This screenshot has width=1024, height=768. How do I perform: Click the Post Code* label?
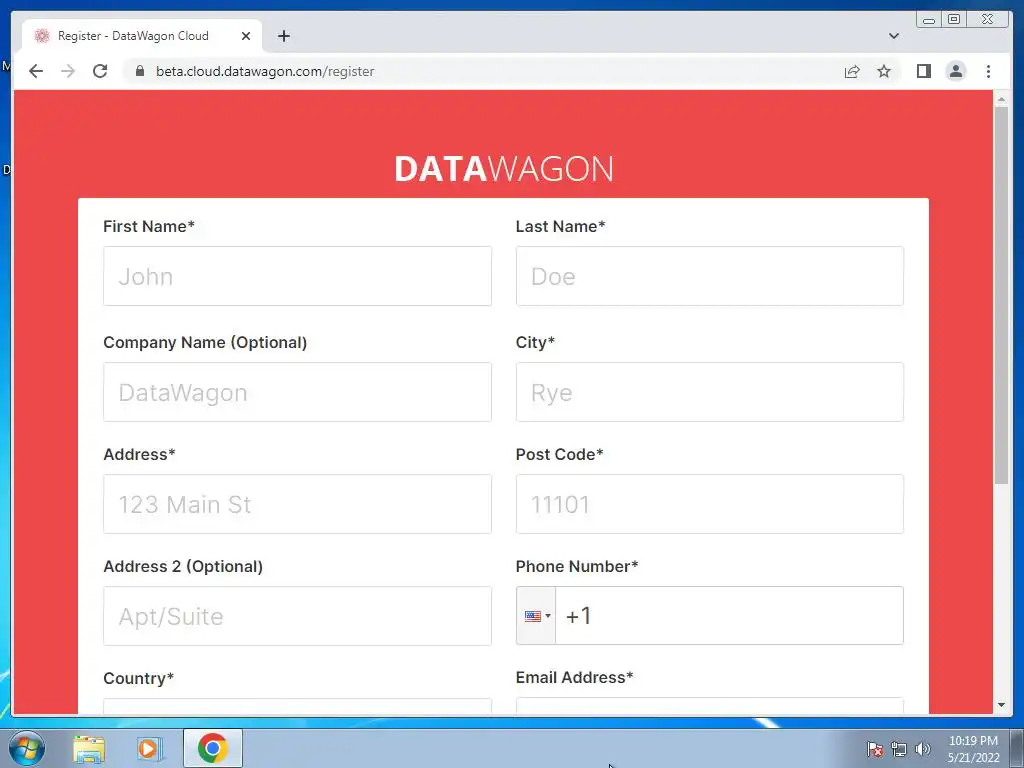pyautogui.click(x=559, y=455)
